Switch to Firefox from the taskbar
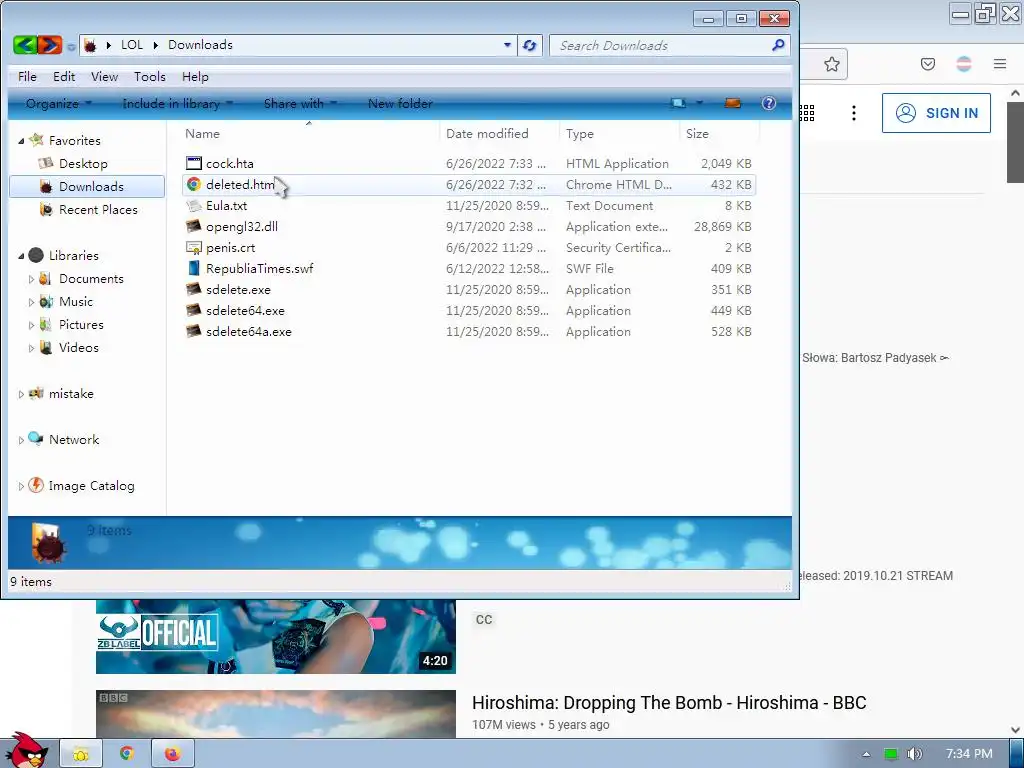Viewport: 1024px width, 768px height. (172, 754)
